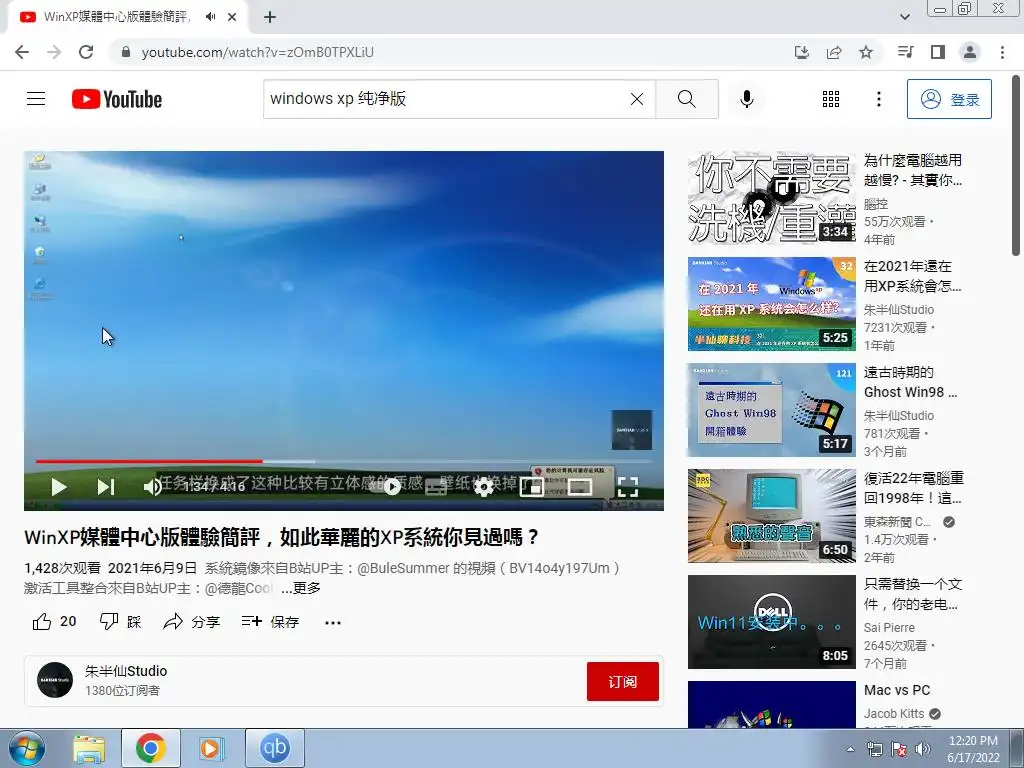Open tab search chevron
This screenshot has width=1024, height=768.
(904, 17)
